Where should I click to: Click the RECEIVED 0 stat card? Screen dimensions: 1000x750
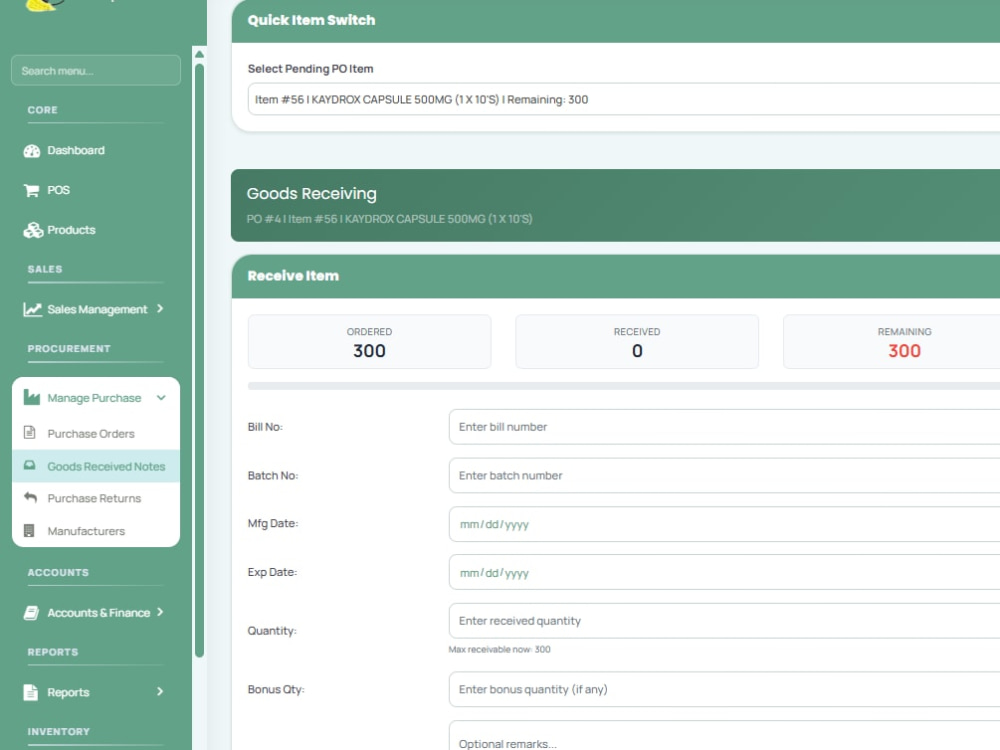click(x=636, y=342)
